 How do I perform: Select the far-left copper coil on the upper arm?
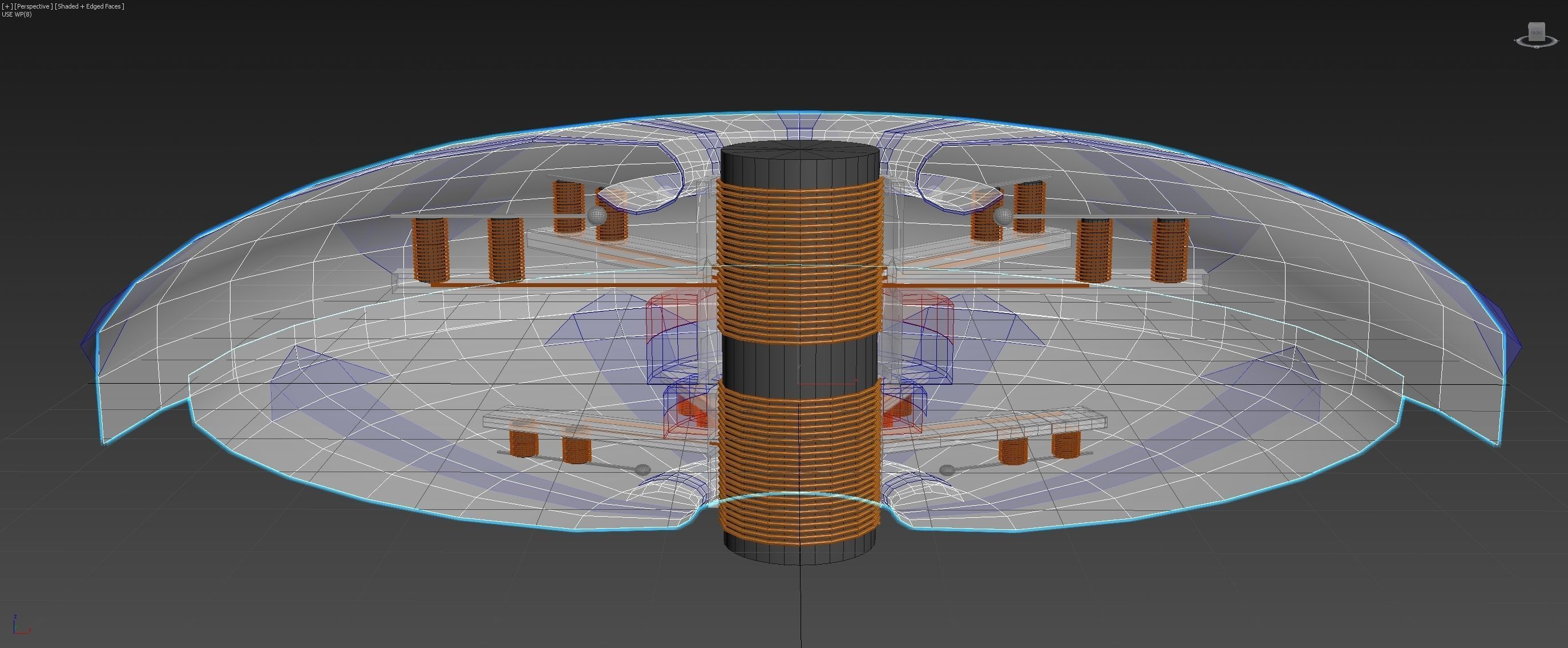click(430, 251)
